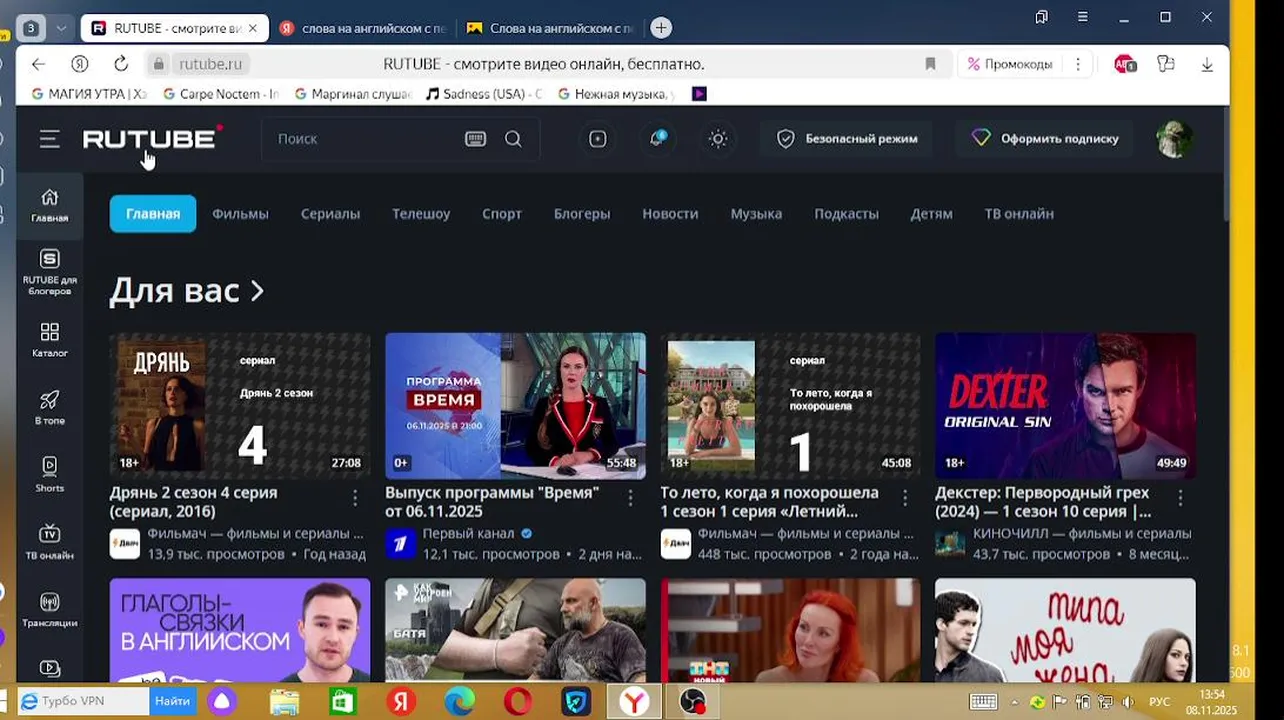Switch to the Спорт tab
This screenshot has width=1284, height=720.
502,214
